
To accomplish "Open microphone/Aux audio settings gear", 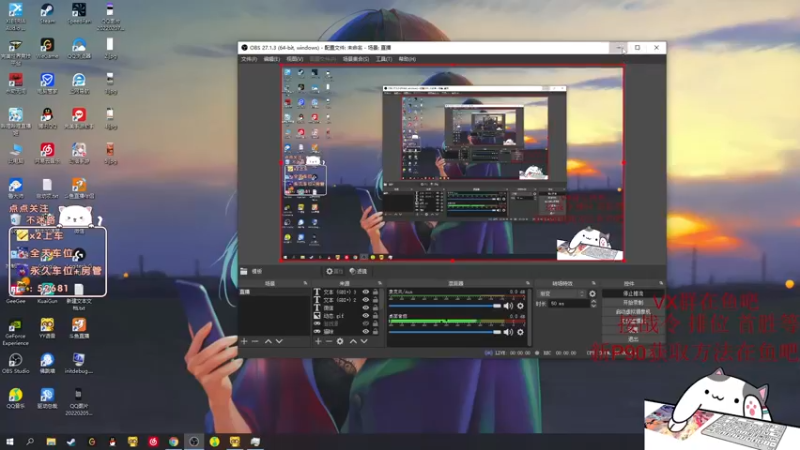I will point(520,306).
